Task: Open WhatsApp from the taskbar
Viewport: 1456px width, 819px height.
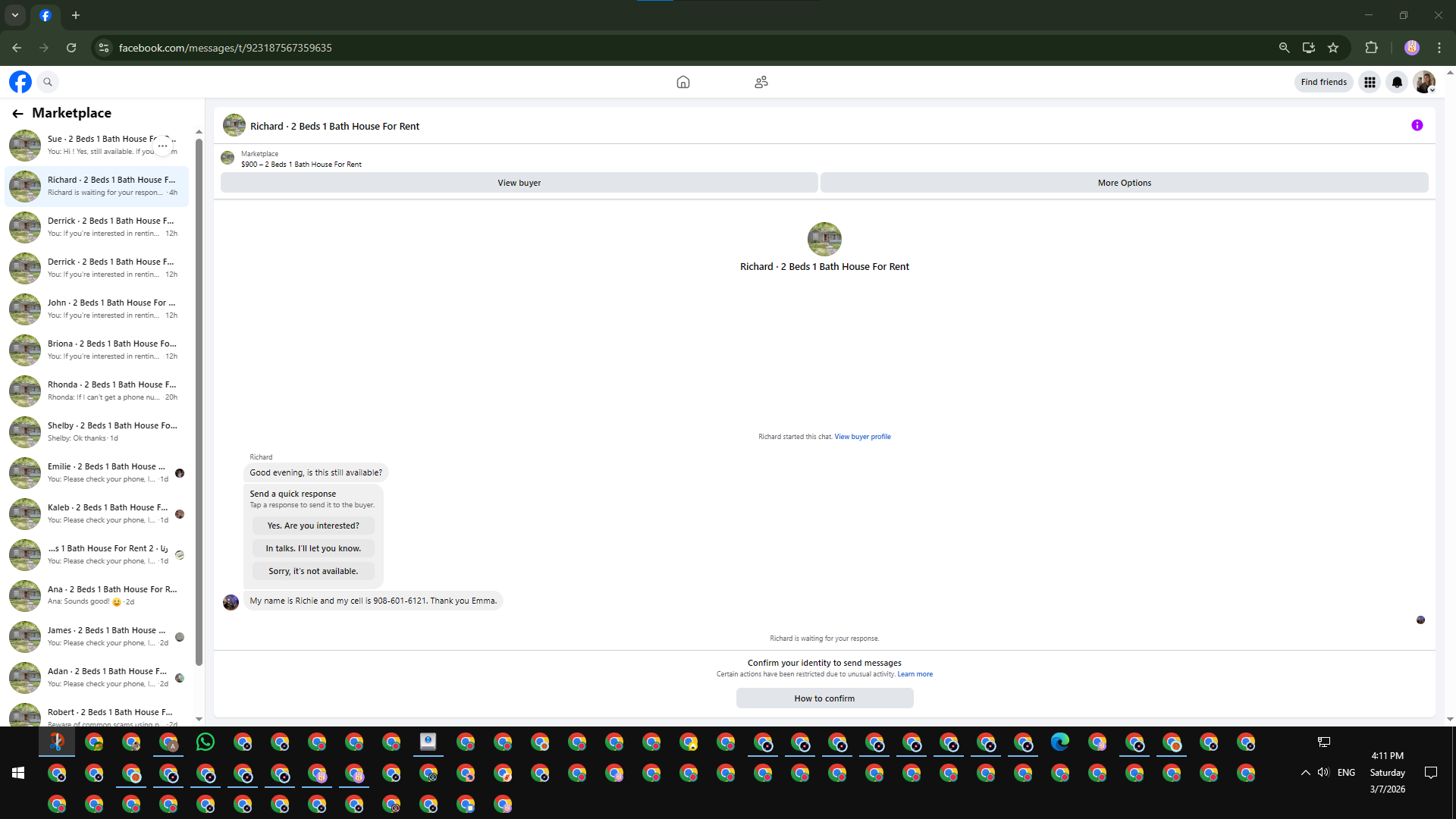Action: pyautogui.click(x=205, y=742)
